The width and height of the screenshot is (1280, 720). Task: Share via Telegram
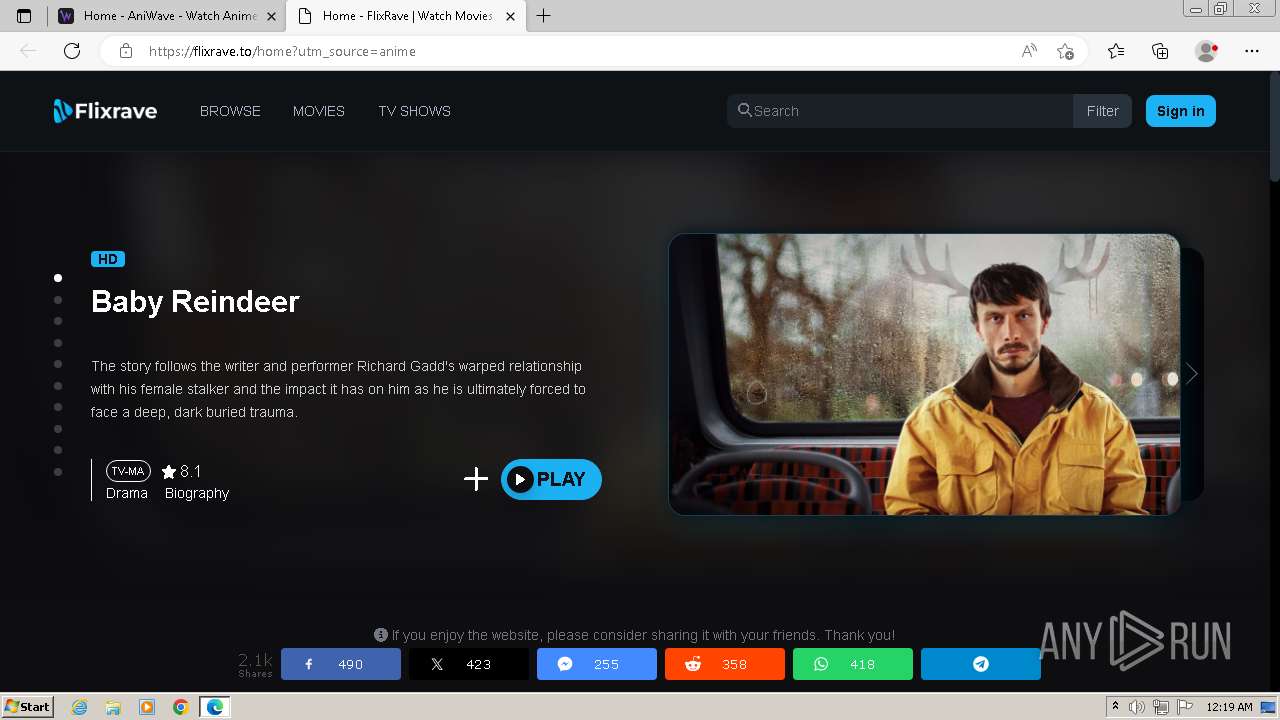click(x=981, y=664)
